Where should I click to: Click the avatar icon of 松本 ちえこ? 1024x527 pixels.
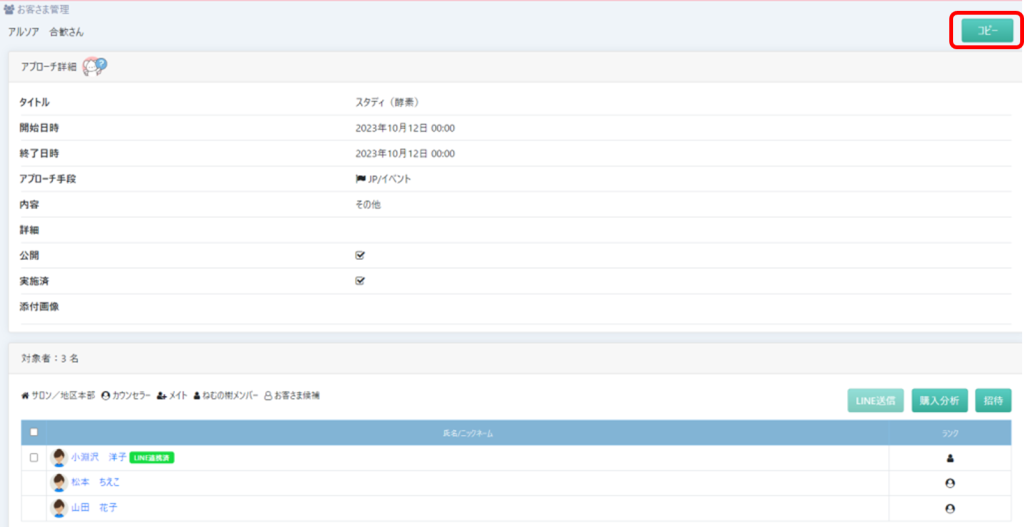pyautogui.click(x=59, y=482)
